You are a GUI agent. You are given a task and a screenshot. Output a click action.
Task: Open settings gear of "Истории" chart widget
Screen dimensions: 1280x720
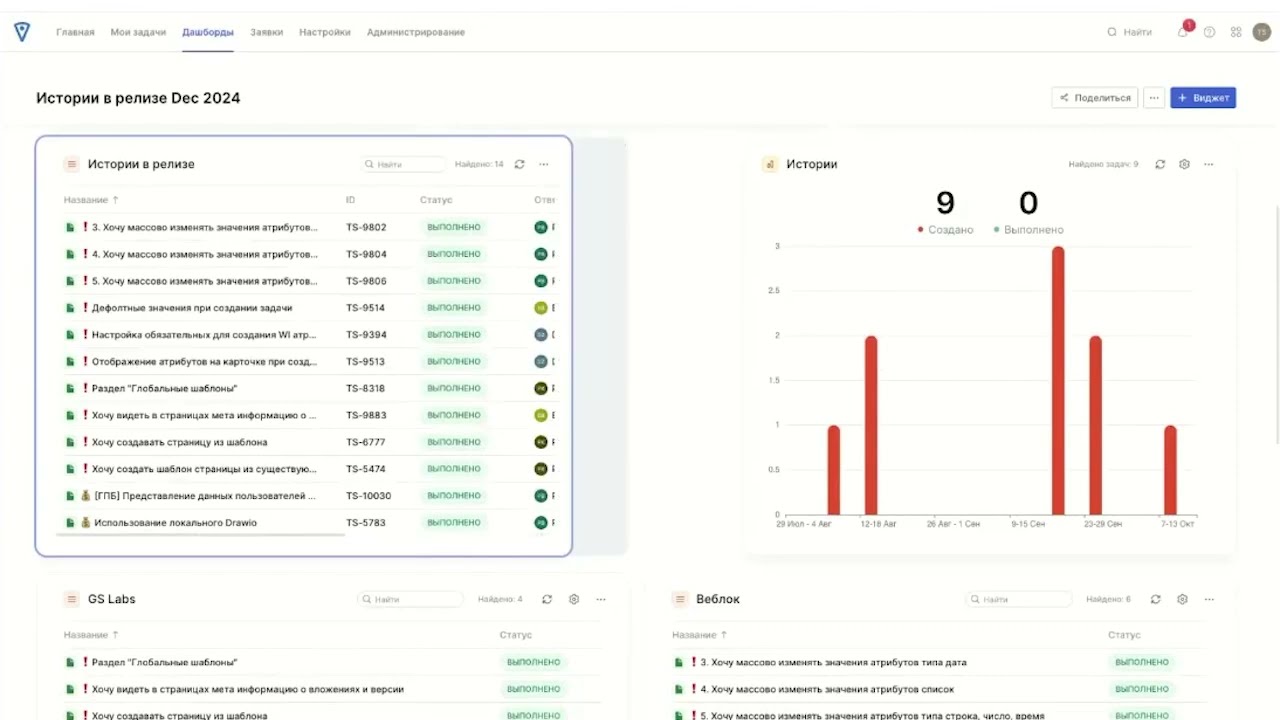(1184, 164)
